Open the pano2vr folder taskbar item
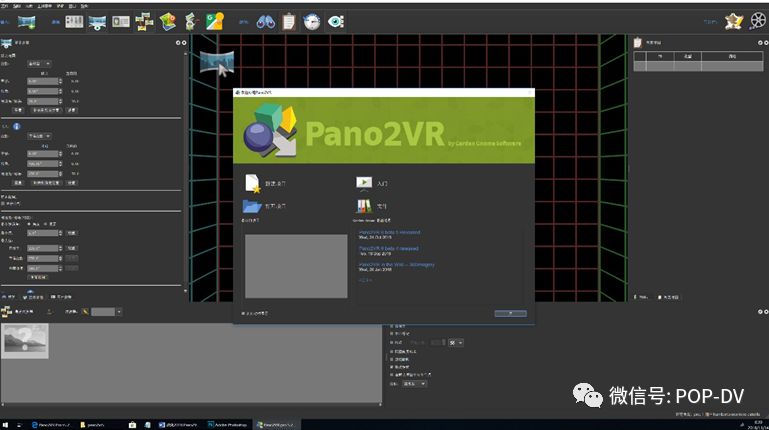 click(92, 425)
